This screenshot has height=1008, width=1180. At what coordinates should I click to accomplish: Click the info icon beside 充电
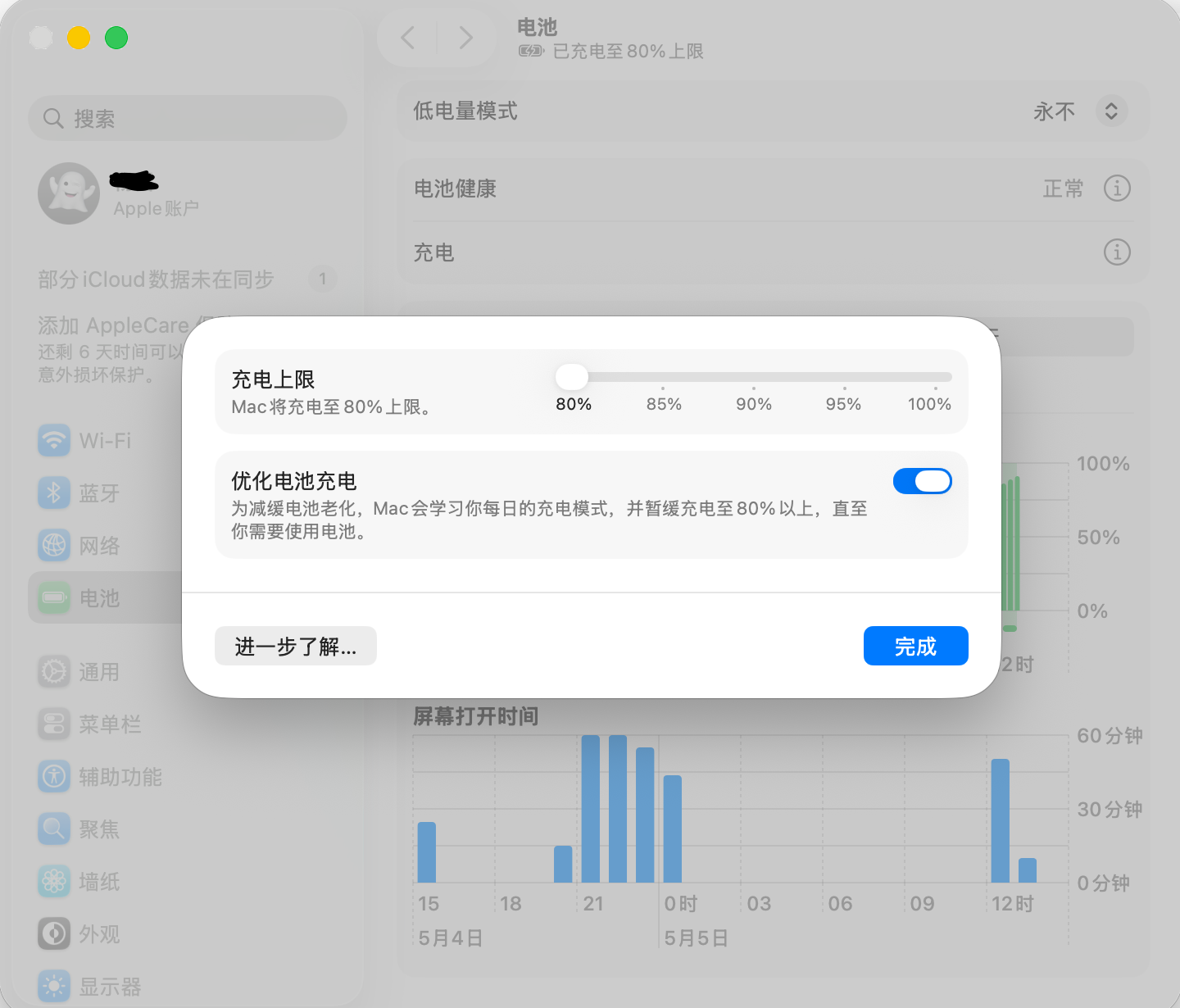pyautogui.click(x=1117, y=252)
